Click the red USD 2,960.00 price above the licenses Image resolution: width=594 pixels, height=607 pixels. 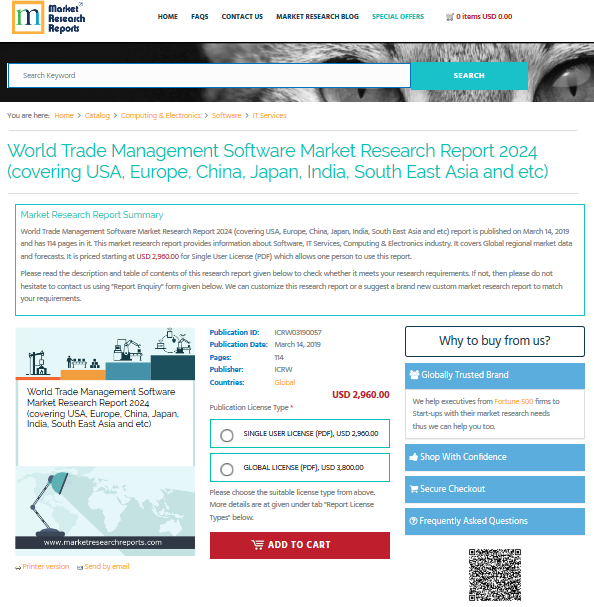pyautogui.click(x=361, y=395)
